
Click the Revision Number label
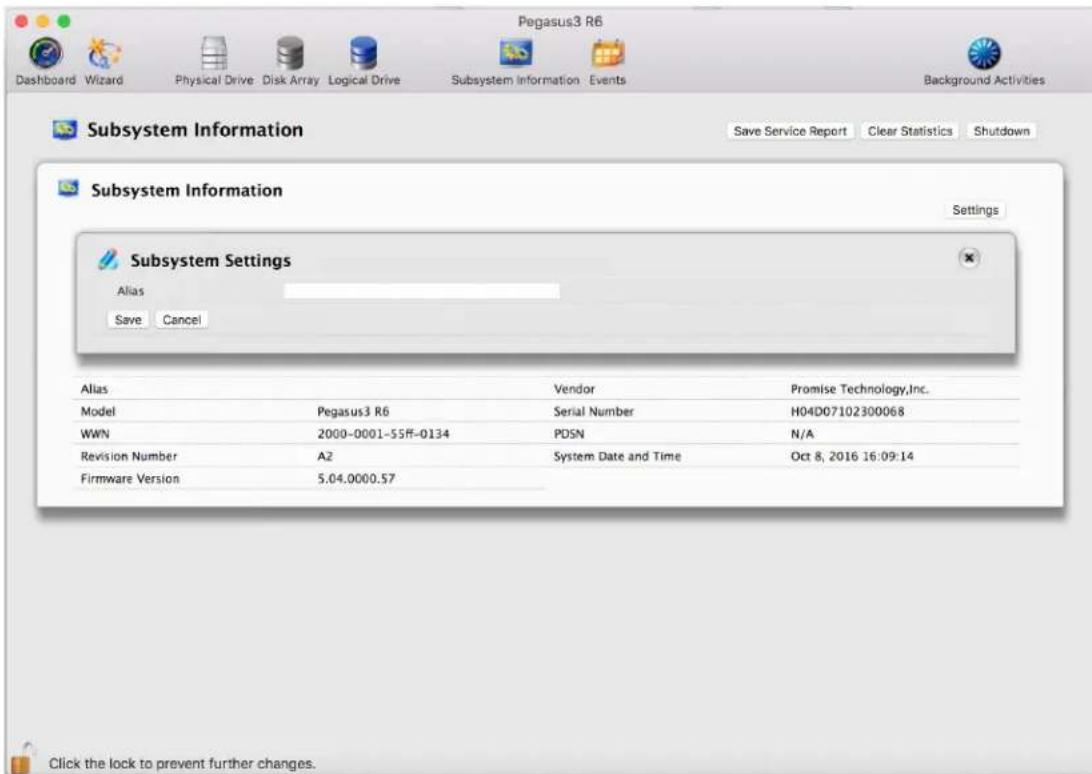coord(129,456)
